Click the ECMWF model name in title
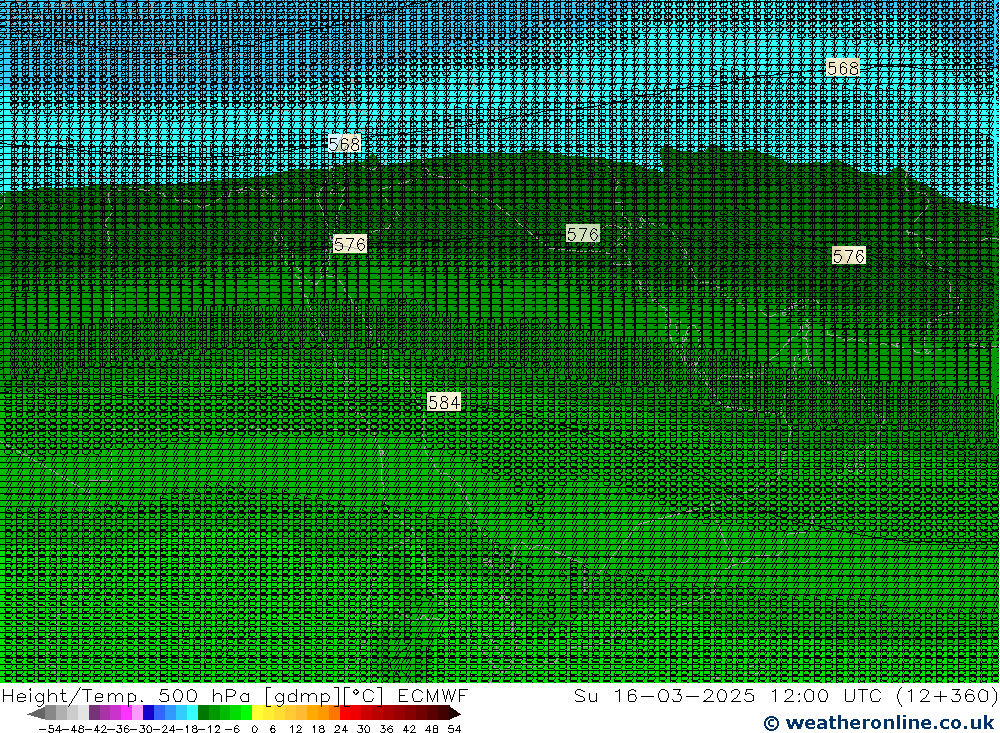Image resolution: width=1000 pixels, height=733 pixels. pos(432,695)
